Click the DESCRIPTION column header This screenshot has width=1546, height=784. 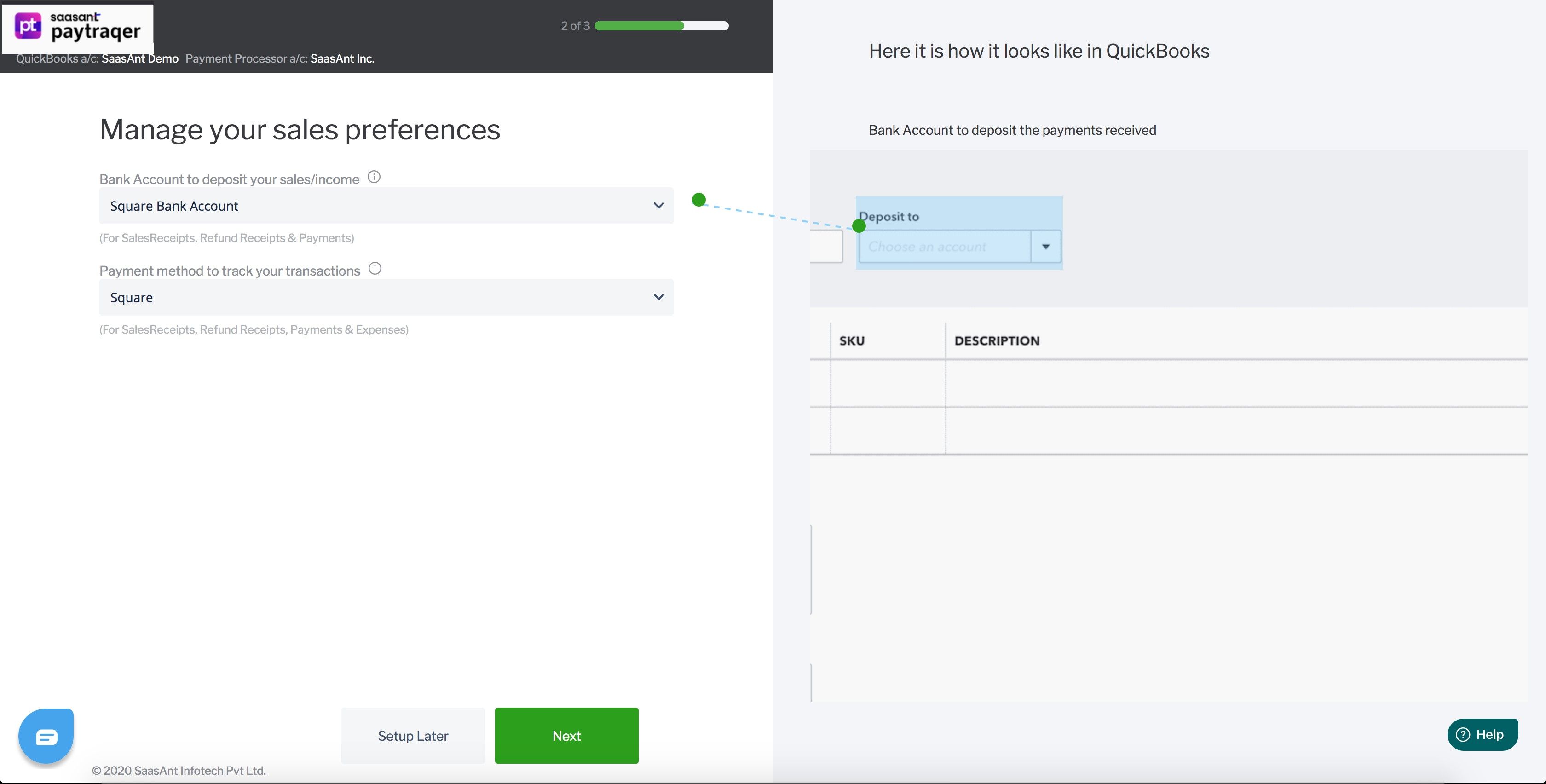coord(997,341)
